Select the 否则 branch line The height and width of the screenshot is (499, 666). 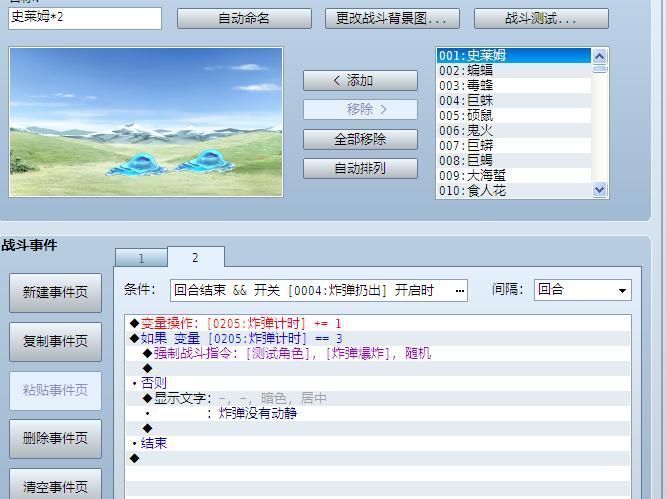pyautogui.click(x=378, y=383)
